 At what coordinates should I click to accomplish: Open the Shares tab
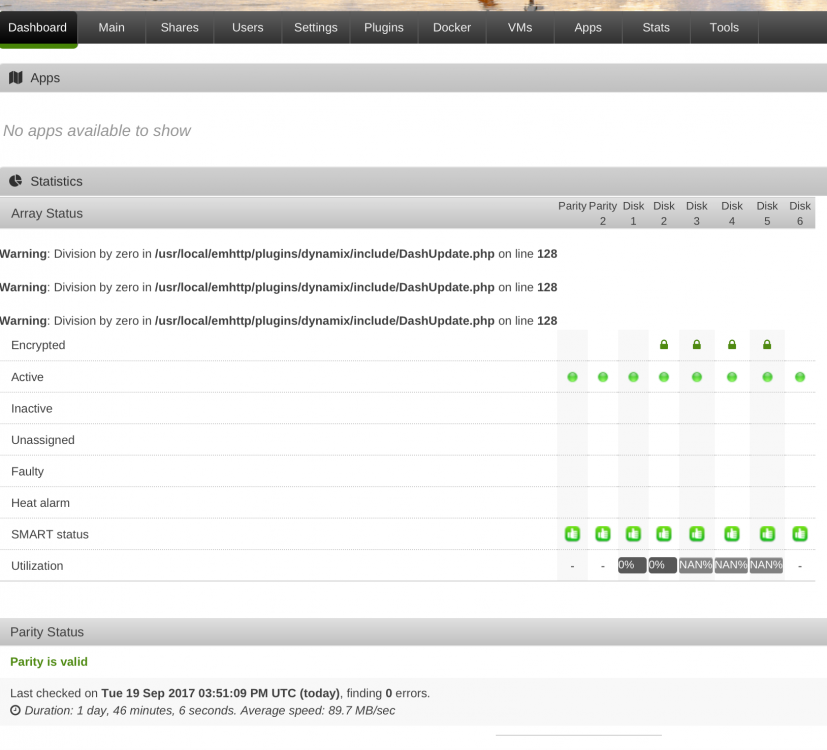tap(179, 28)
